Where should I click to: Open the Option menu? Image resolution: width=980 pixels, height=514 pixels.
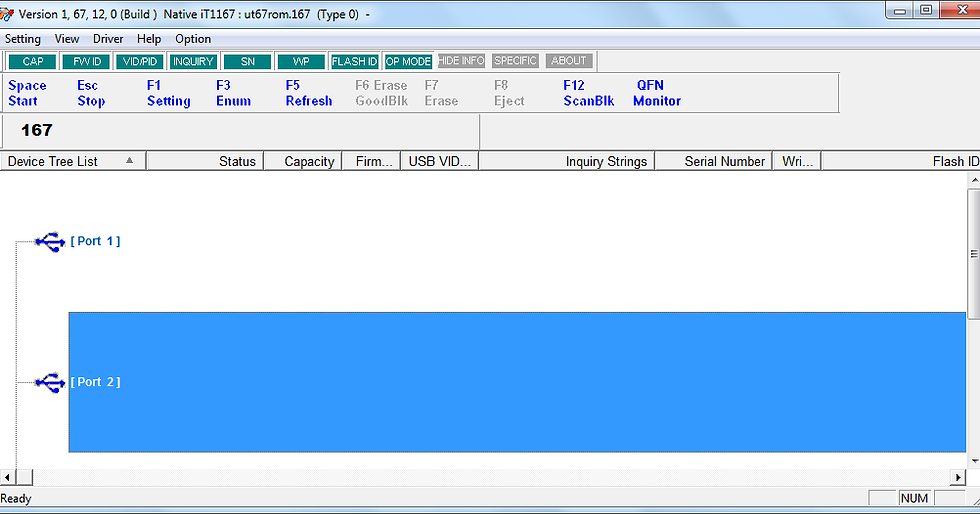click(x=192, y=39)
